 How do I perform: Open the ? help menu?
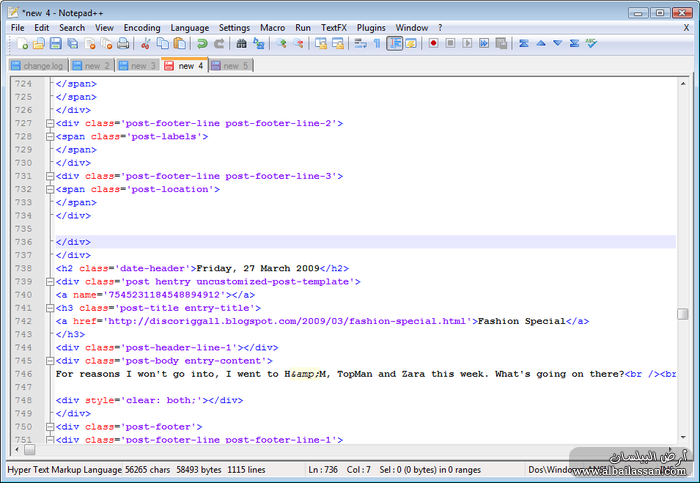[440, 28]
